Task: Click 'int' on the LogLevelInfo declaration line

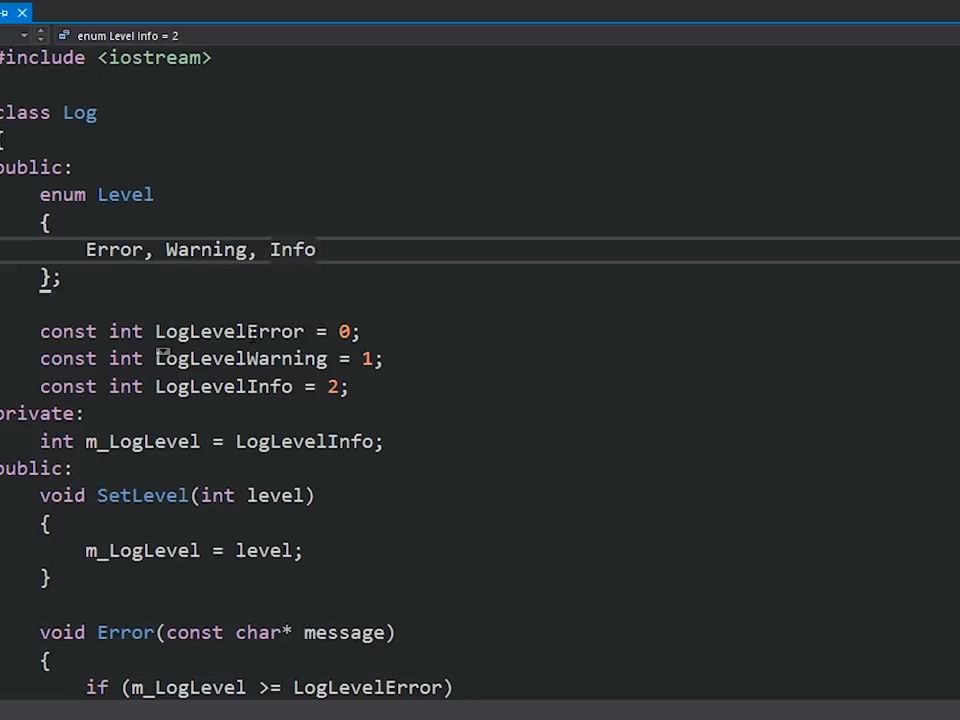Action: pos(126,387)
